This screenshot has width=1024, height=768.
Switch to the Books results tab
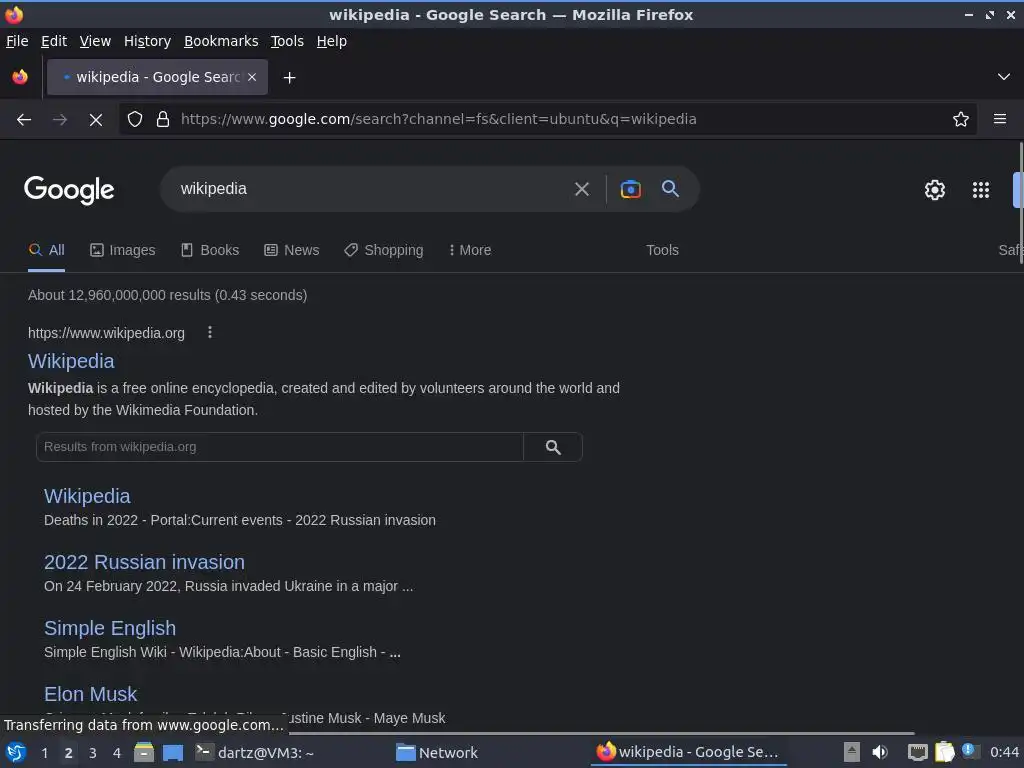click(210, 250)
